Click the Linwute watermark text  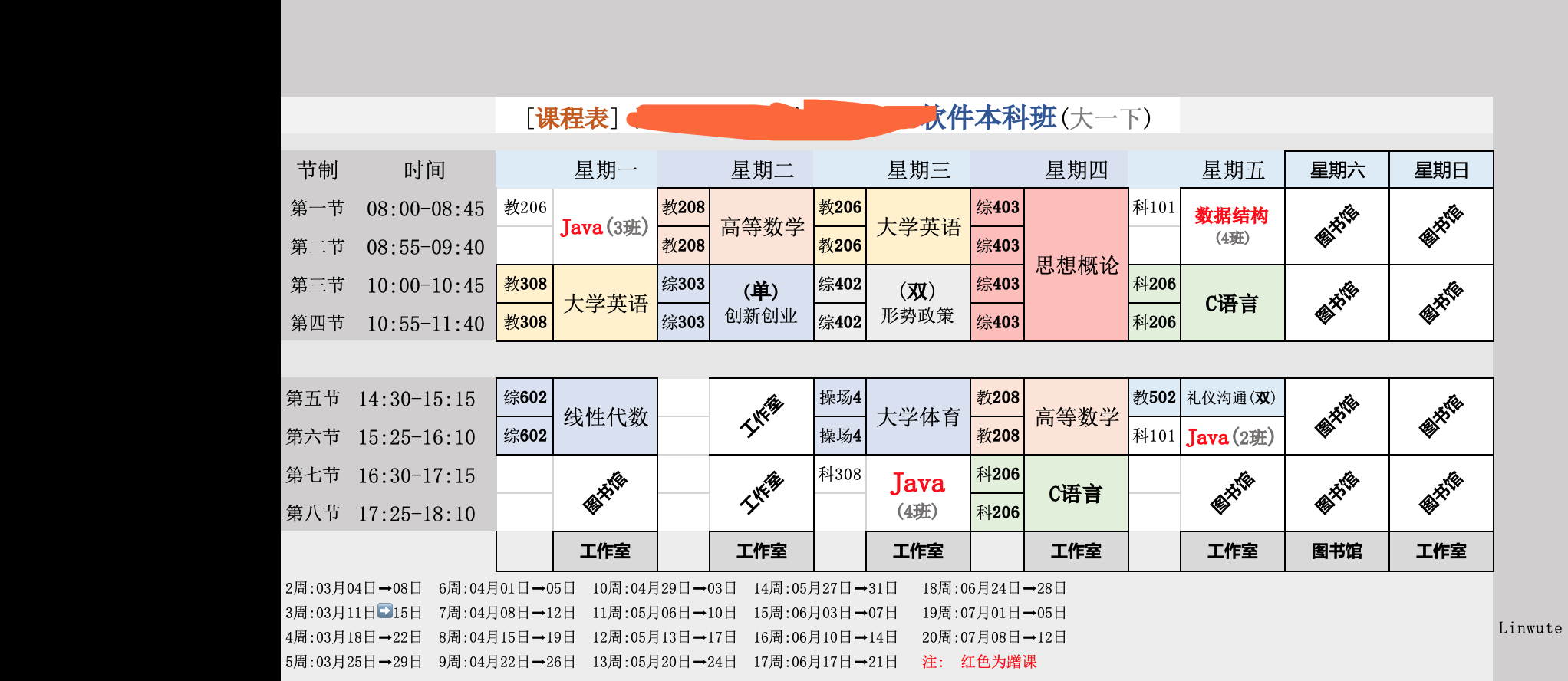(1530, 628)
